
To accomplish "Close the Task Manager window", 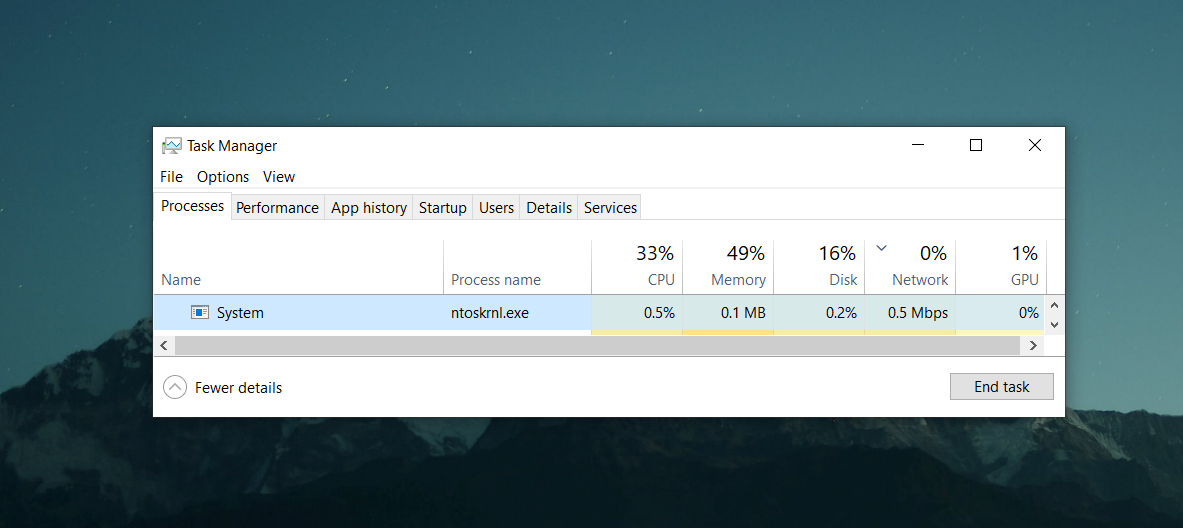I will tap(1034, 146).
